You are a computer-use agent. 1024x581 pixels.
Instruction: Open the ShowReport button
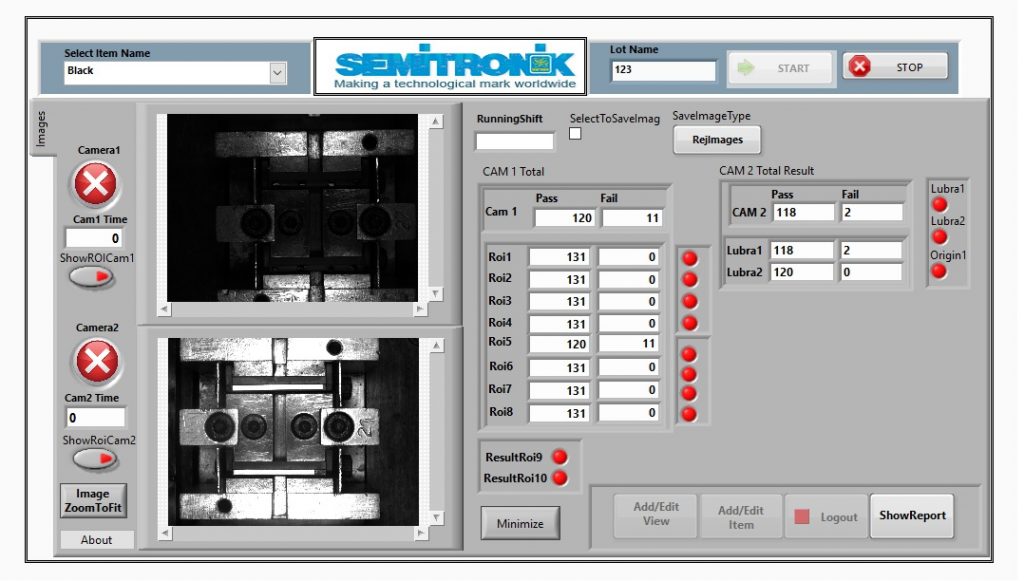click(x=911, y=516)
